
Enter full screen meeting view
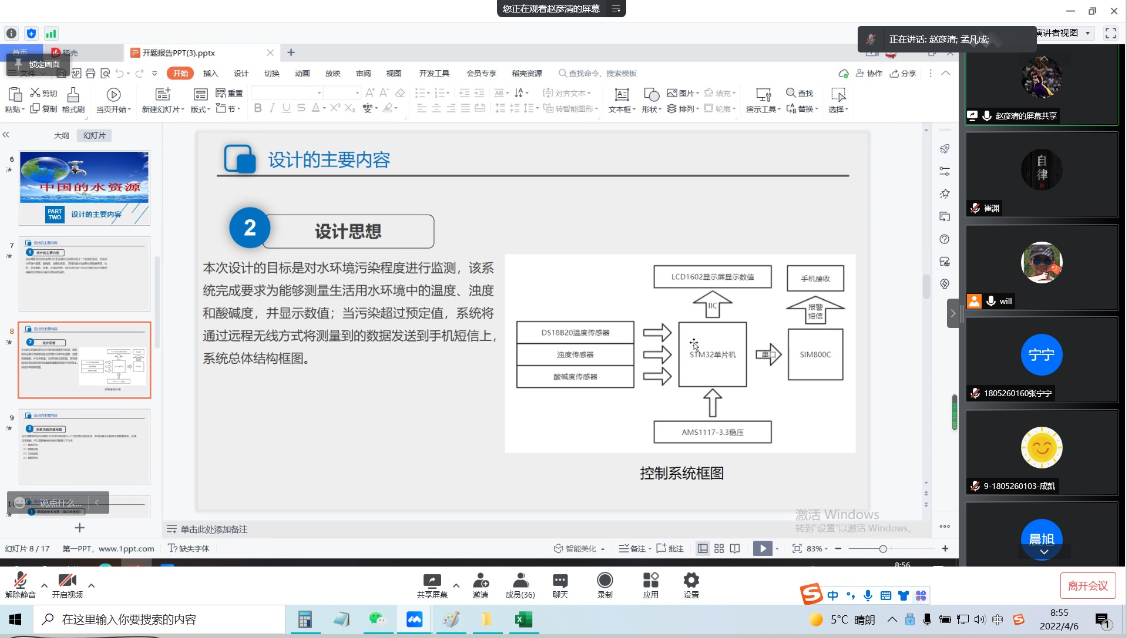coord(1110,33)
